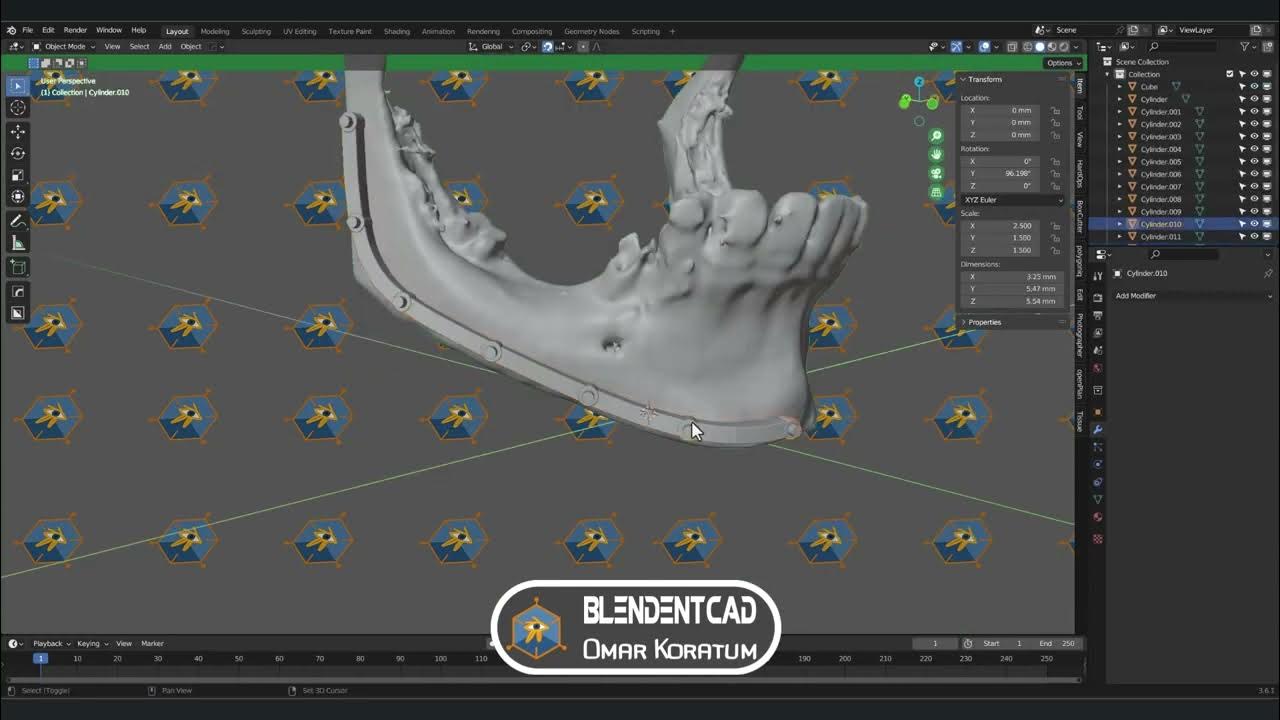1280x720 pixels.
Task: Click the viewport zoom magnifier gizmo
Action: tap(936, 135)
